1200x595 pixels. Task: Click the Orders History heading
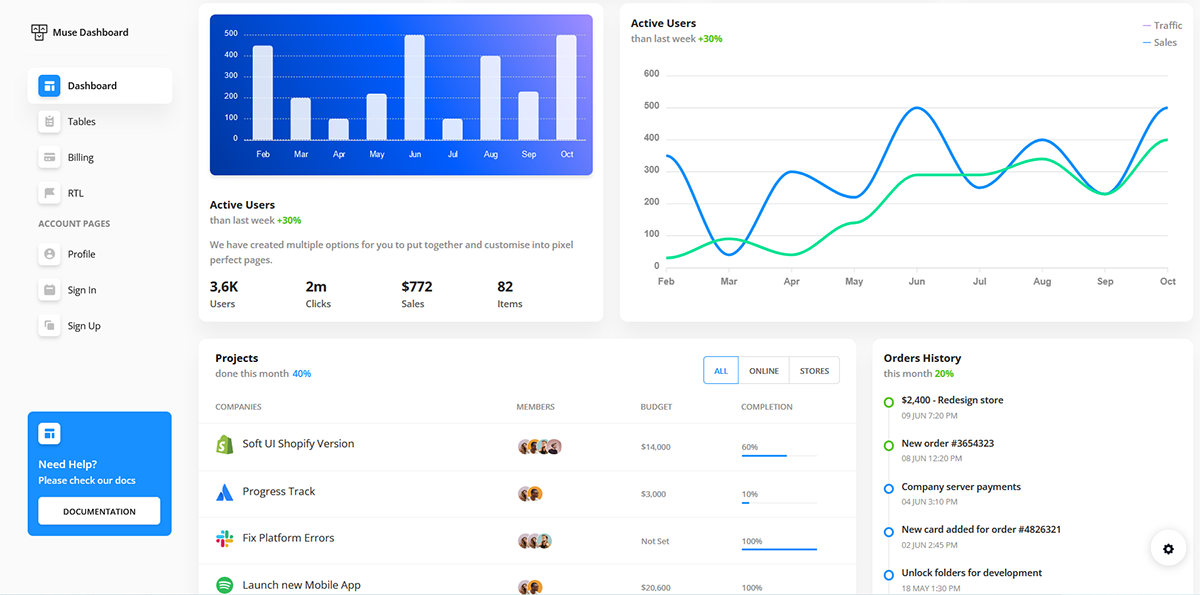click(x=922, y=358)
